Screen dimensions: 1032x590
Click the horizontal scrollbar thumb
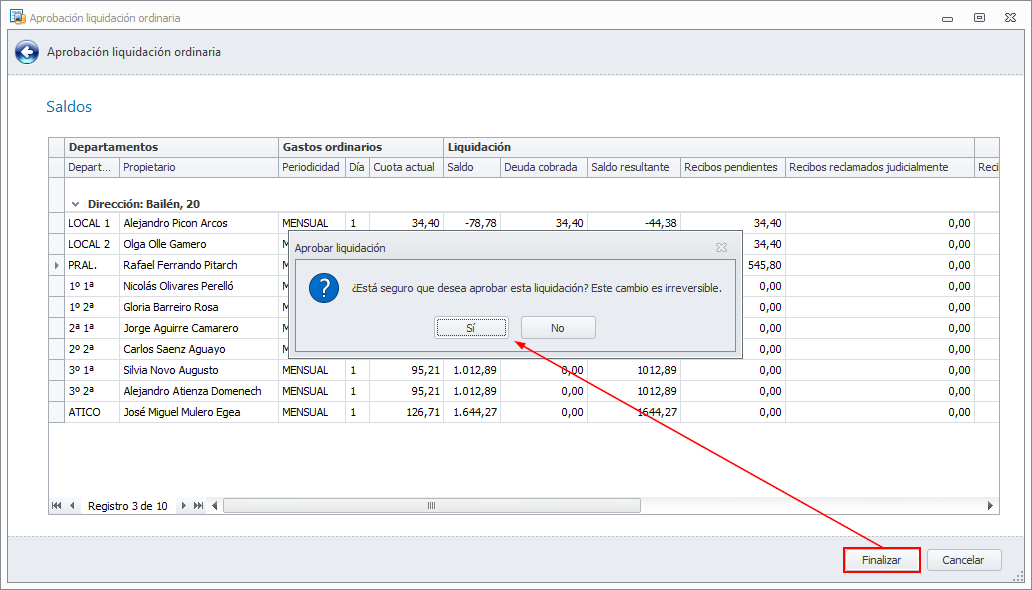tap(431, 506)
